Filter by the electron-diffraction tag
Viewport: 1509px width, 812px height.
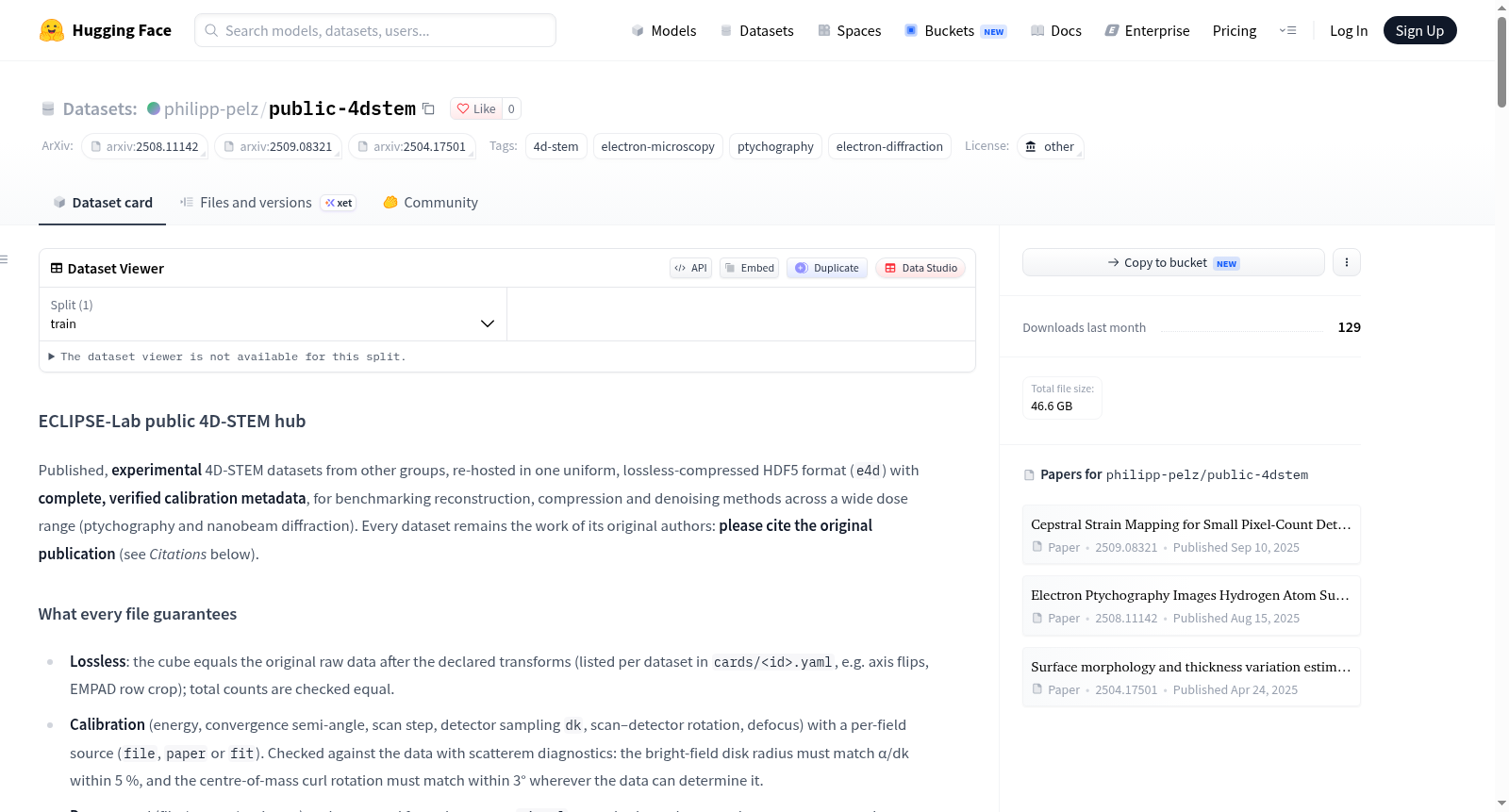pos(889,146)
